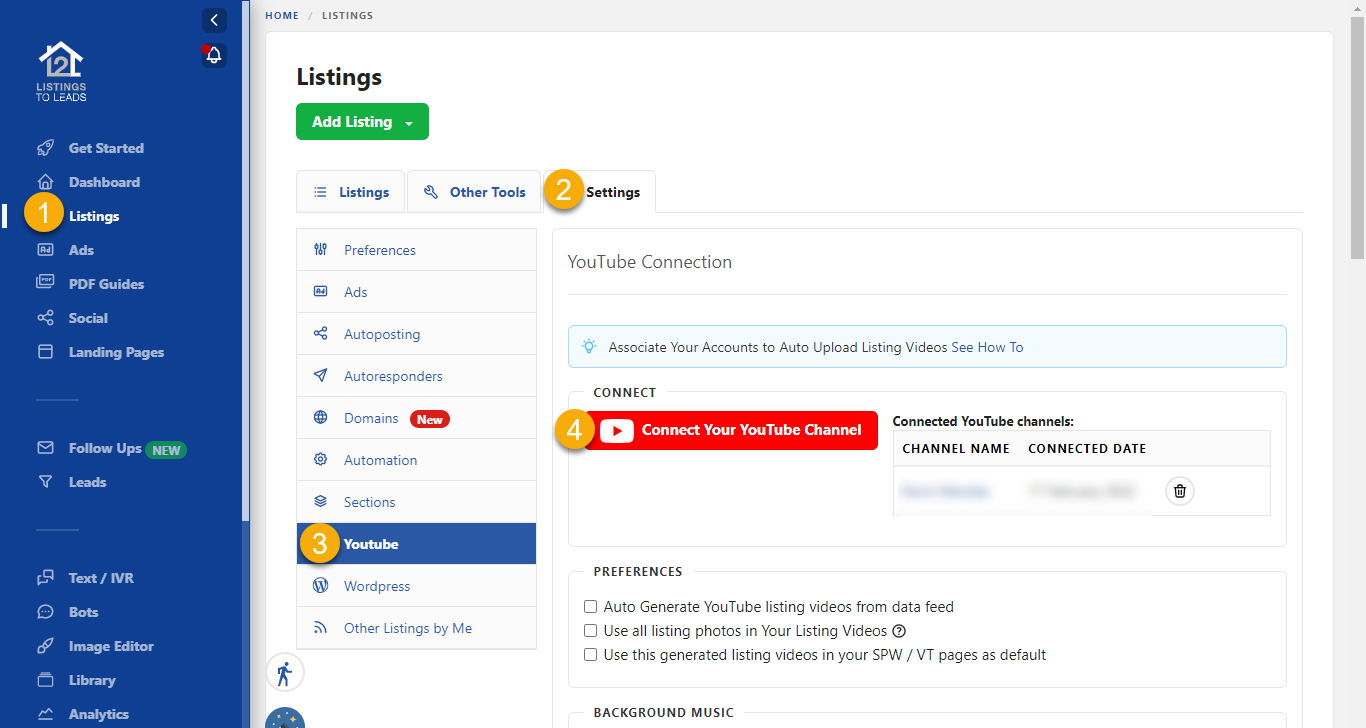Check Use all listing photos option

591,631
